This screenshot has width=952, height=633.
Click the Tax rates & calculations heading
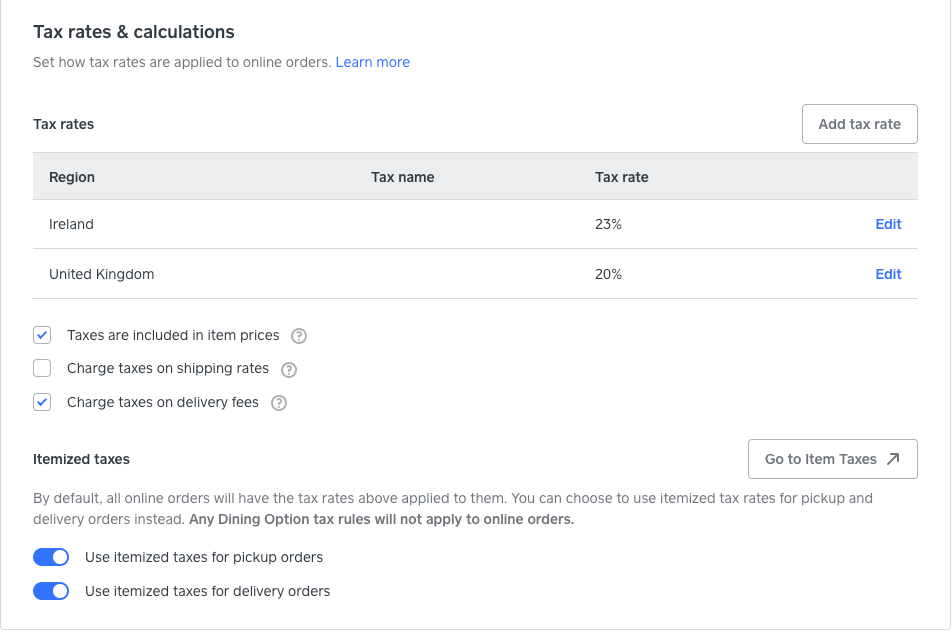coord(134,32)
